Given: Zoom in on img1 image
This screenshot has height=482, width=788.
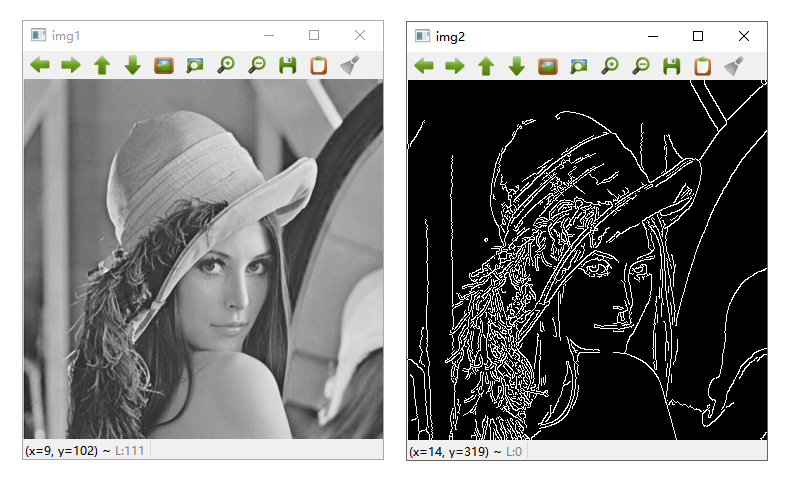Looking at the screenshot, I should point(226,65).
